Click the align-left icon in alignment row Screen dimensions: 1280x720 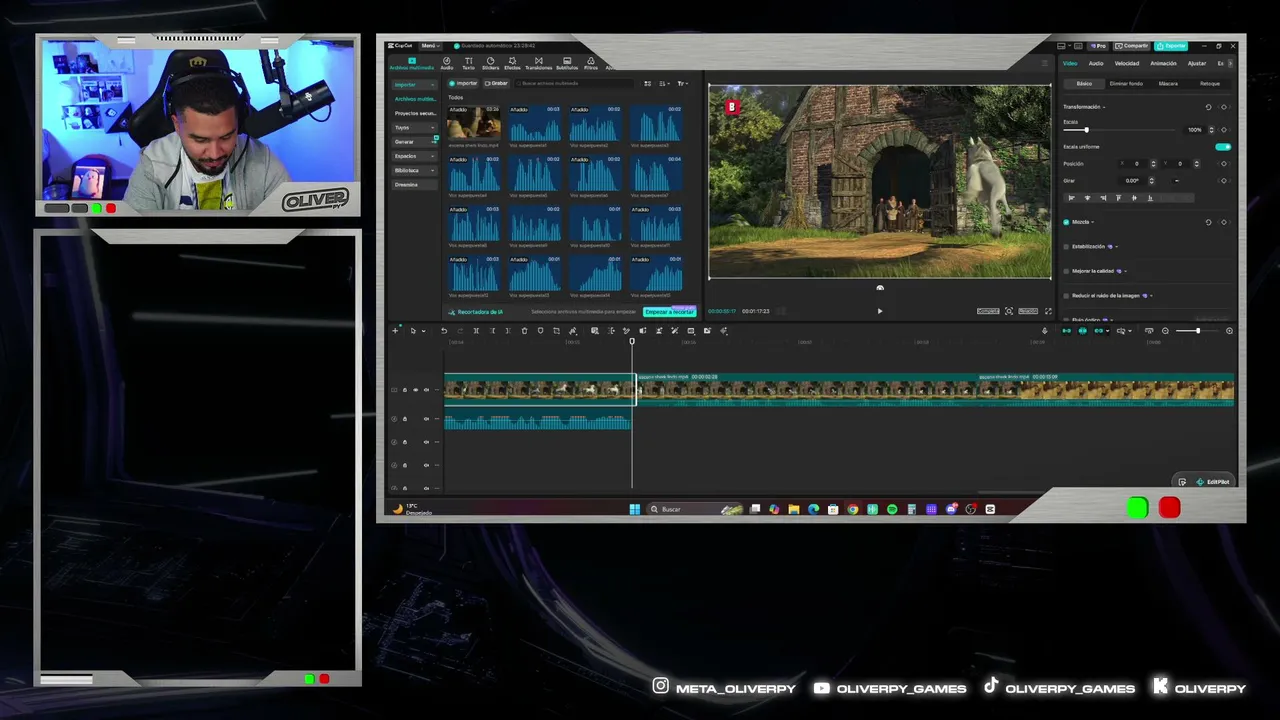(x=1071, y=198)
